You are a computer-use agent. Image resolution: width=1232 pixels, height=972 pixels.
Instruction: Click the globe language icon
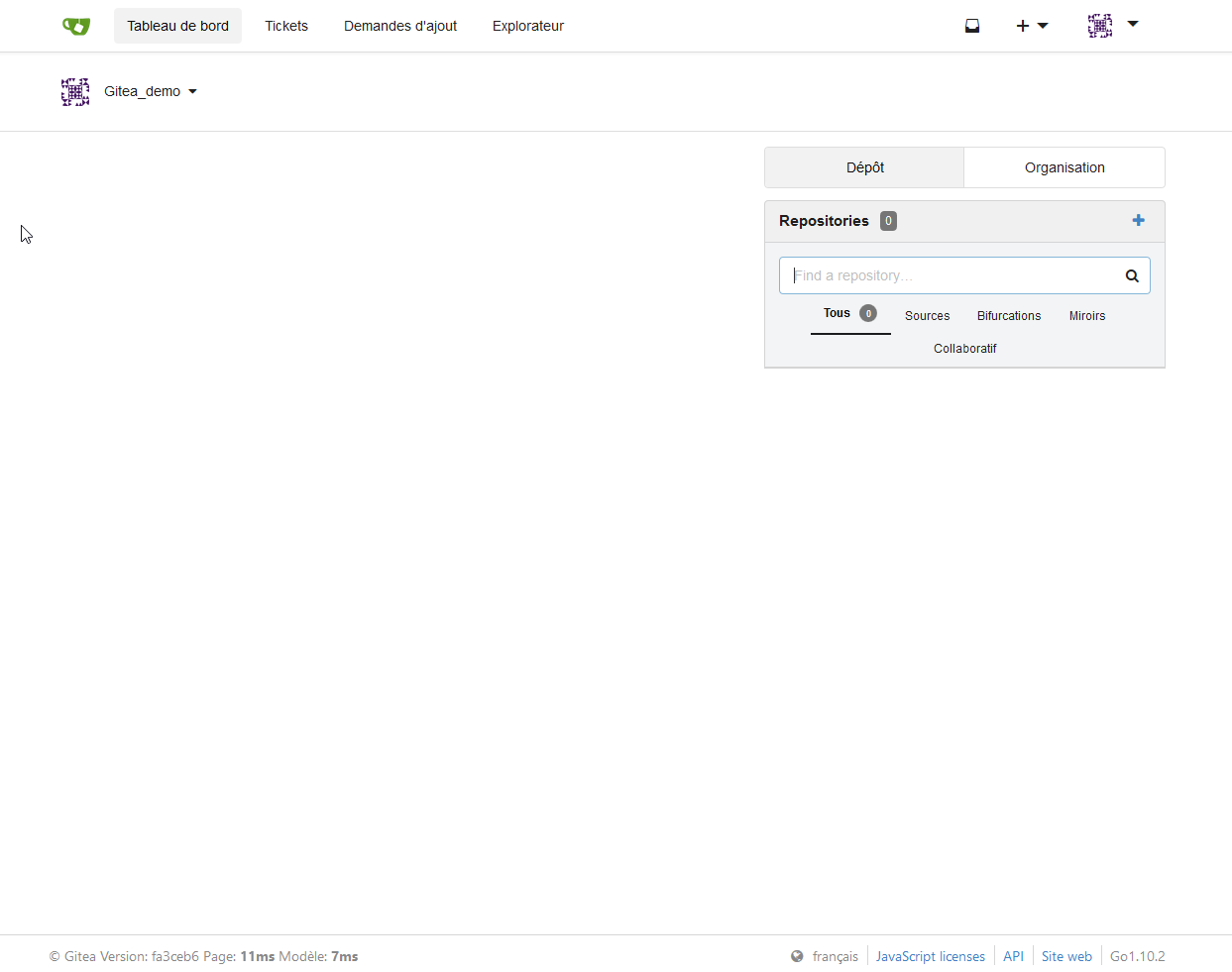click(x=797, y=956)
